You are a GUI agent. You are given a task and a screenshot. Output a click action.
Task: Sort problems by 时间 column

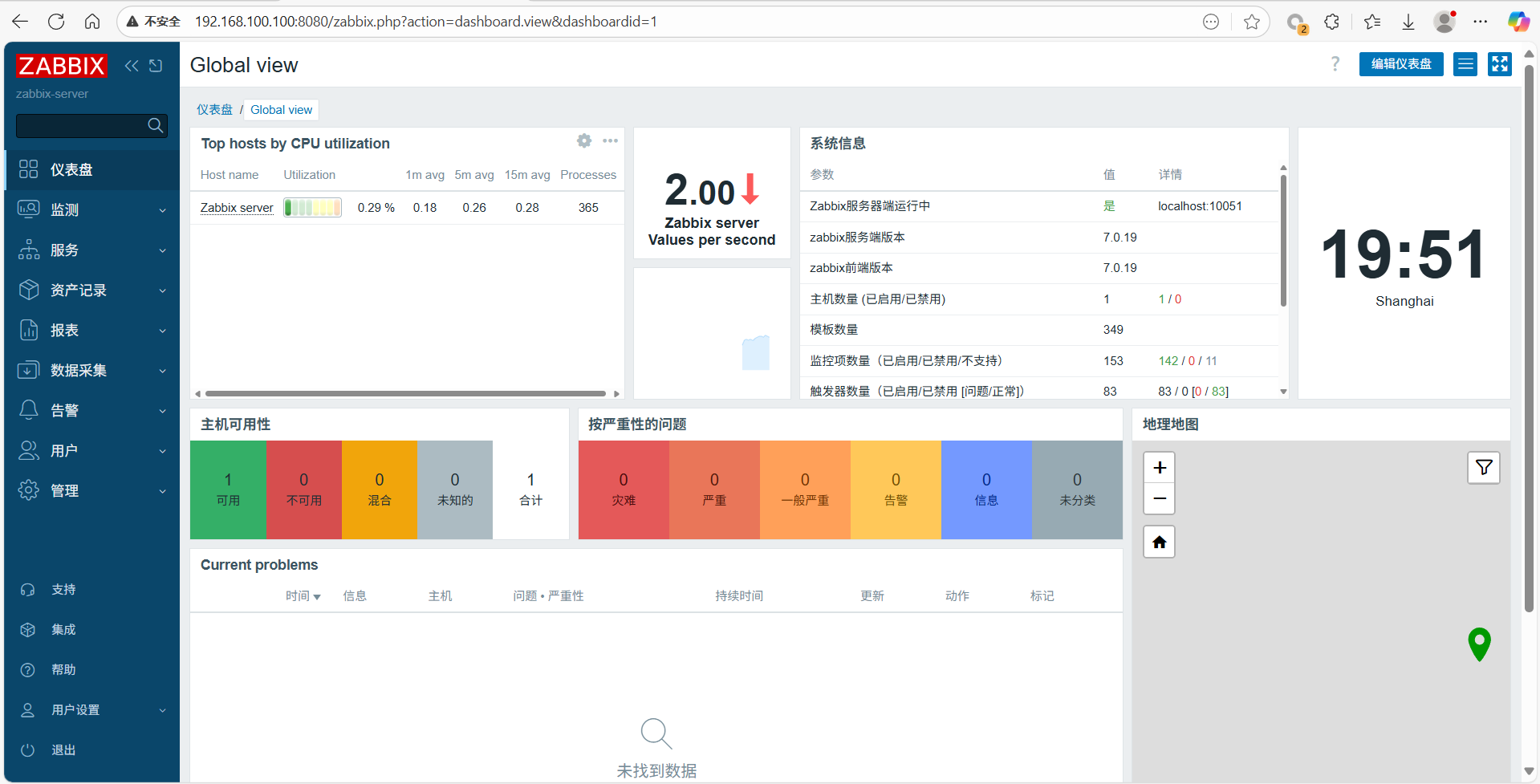303,596
